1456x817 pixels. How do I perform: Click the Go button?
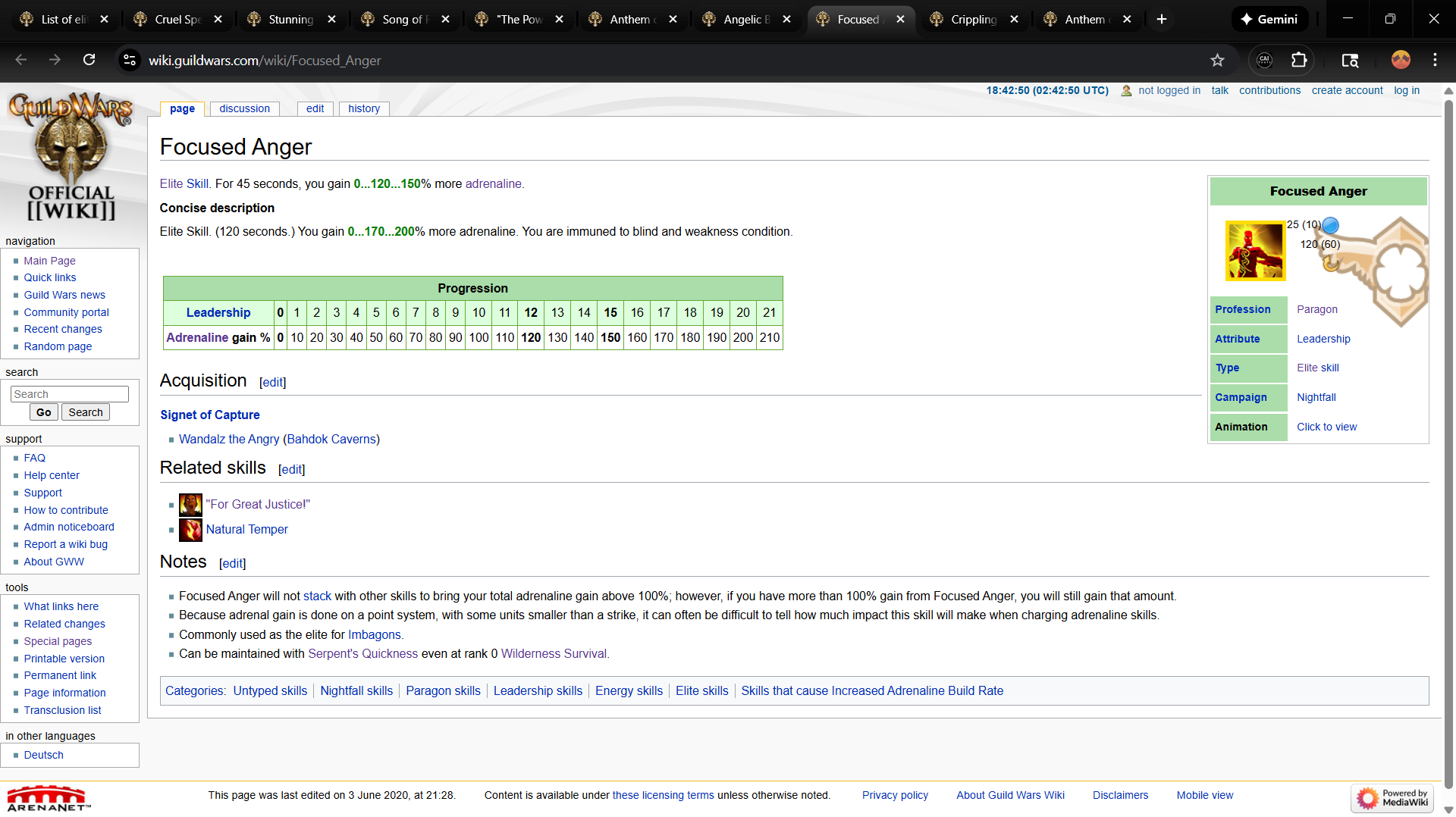(44, 412)
